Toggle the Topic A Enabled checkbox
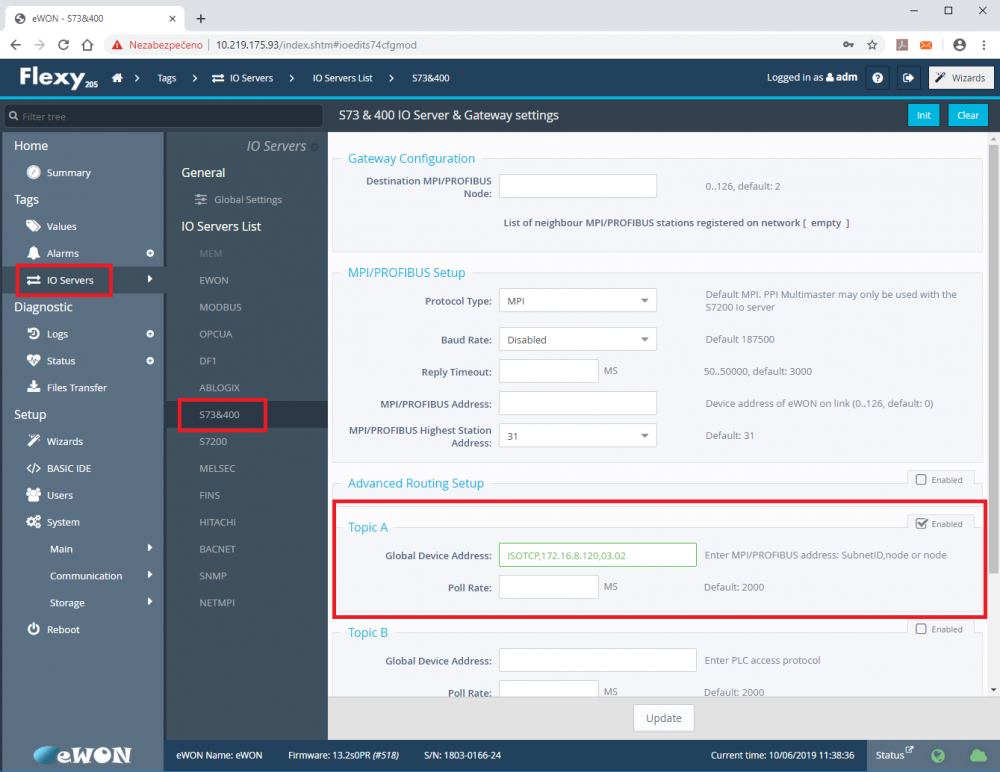 (921, 523)
